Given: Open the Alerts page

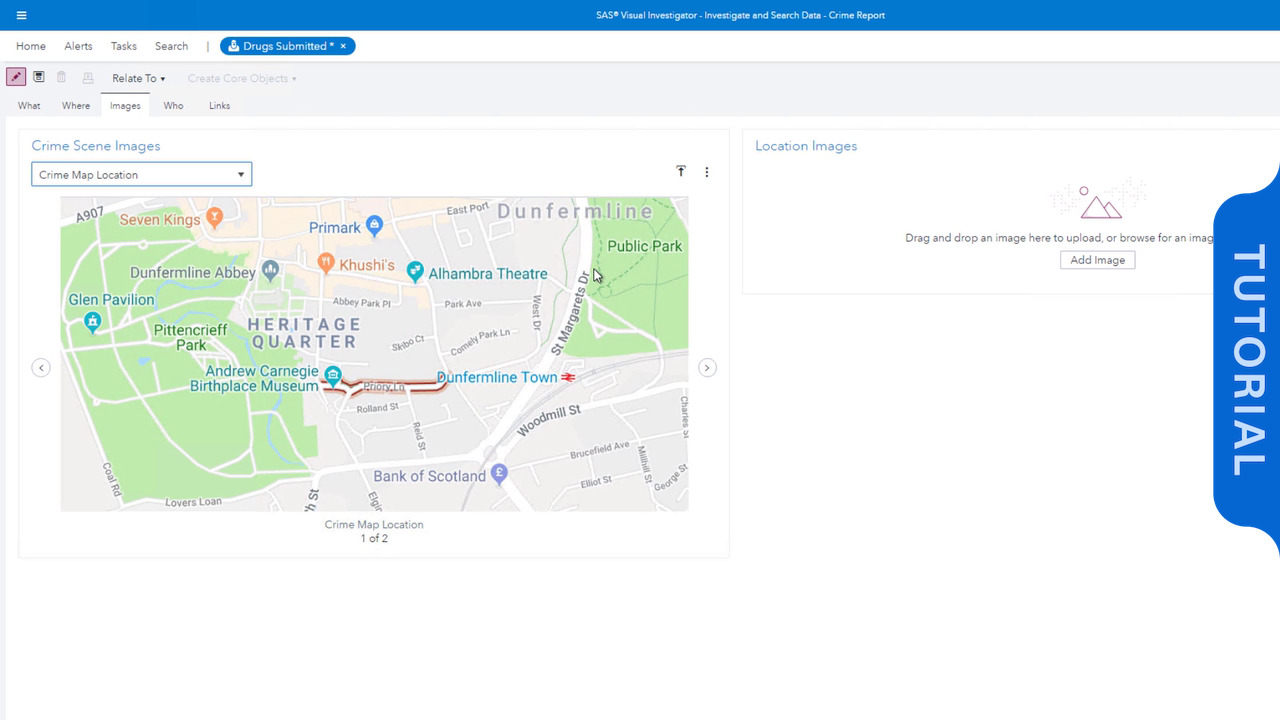Looking at the screenshot, I should [x=78, y=46].
